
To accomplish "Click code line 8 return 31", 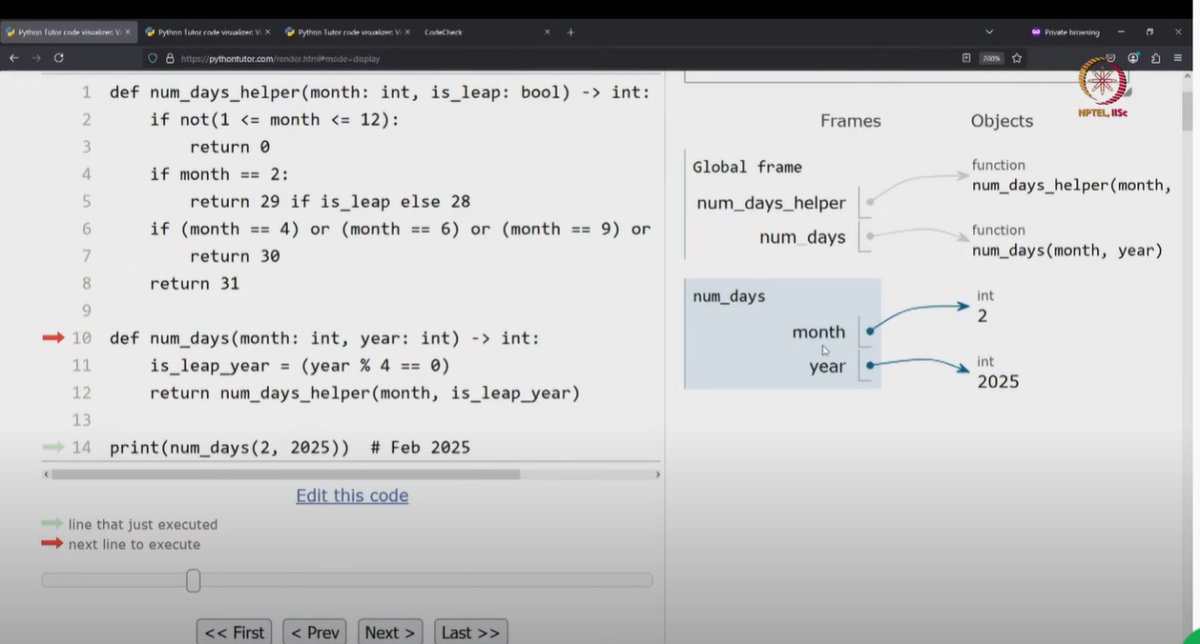I will pos(195,283).
